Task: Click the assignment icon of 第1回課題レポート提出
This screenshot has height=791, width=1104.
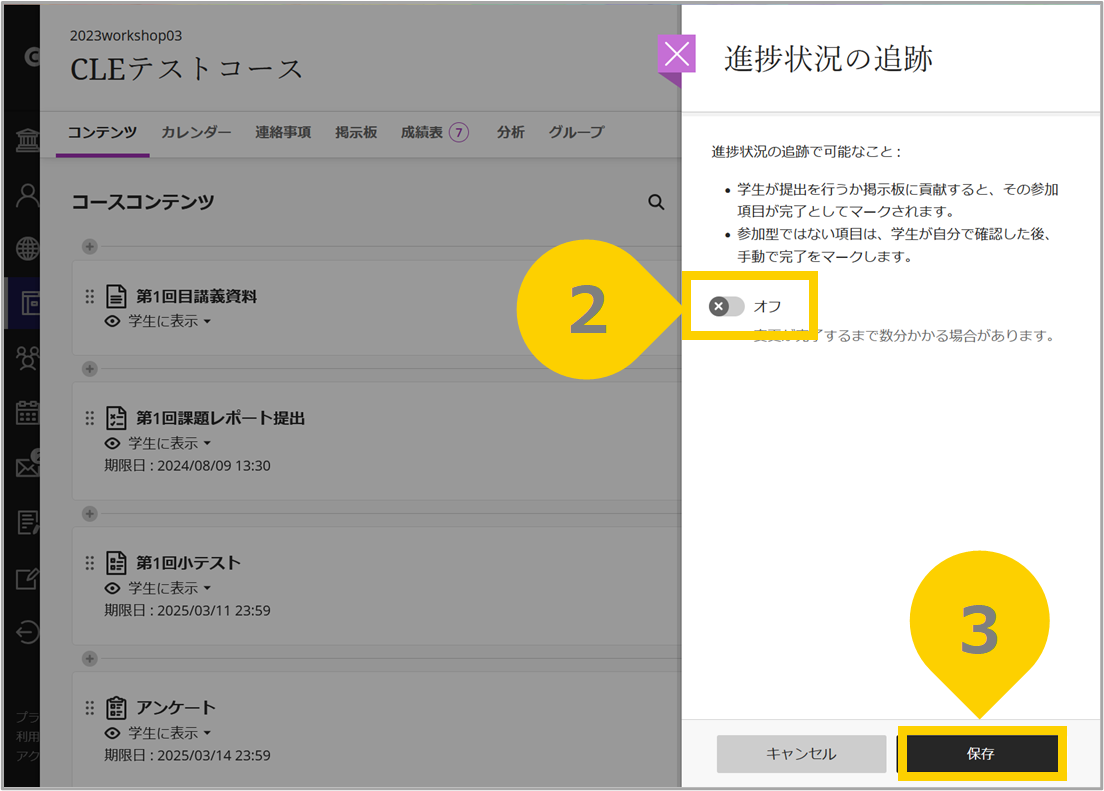Action: 116,418
